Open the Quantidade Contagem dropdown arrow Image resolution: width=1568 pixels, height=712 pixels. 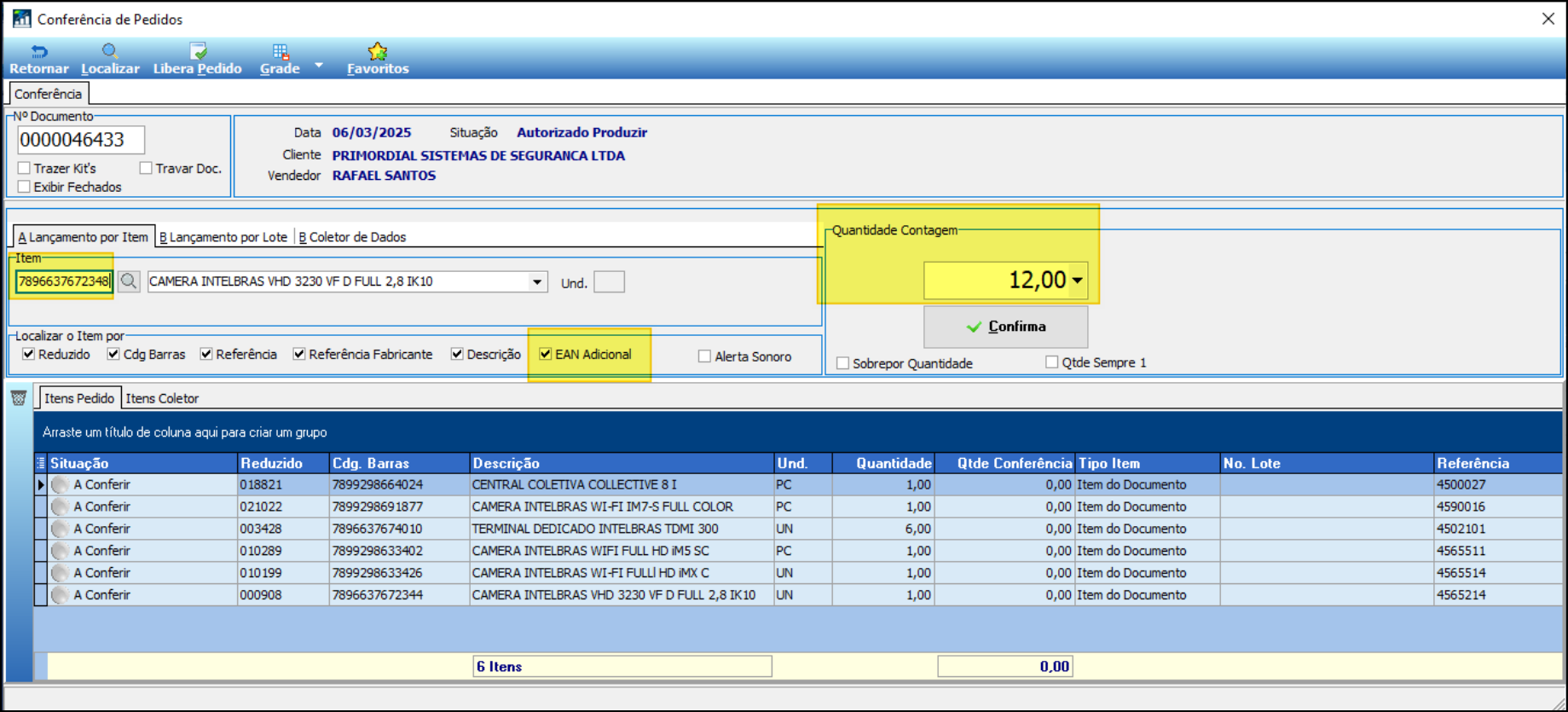(1078, 281)
